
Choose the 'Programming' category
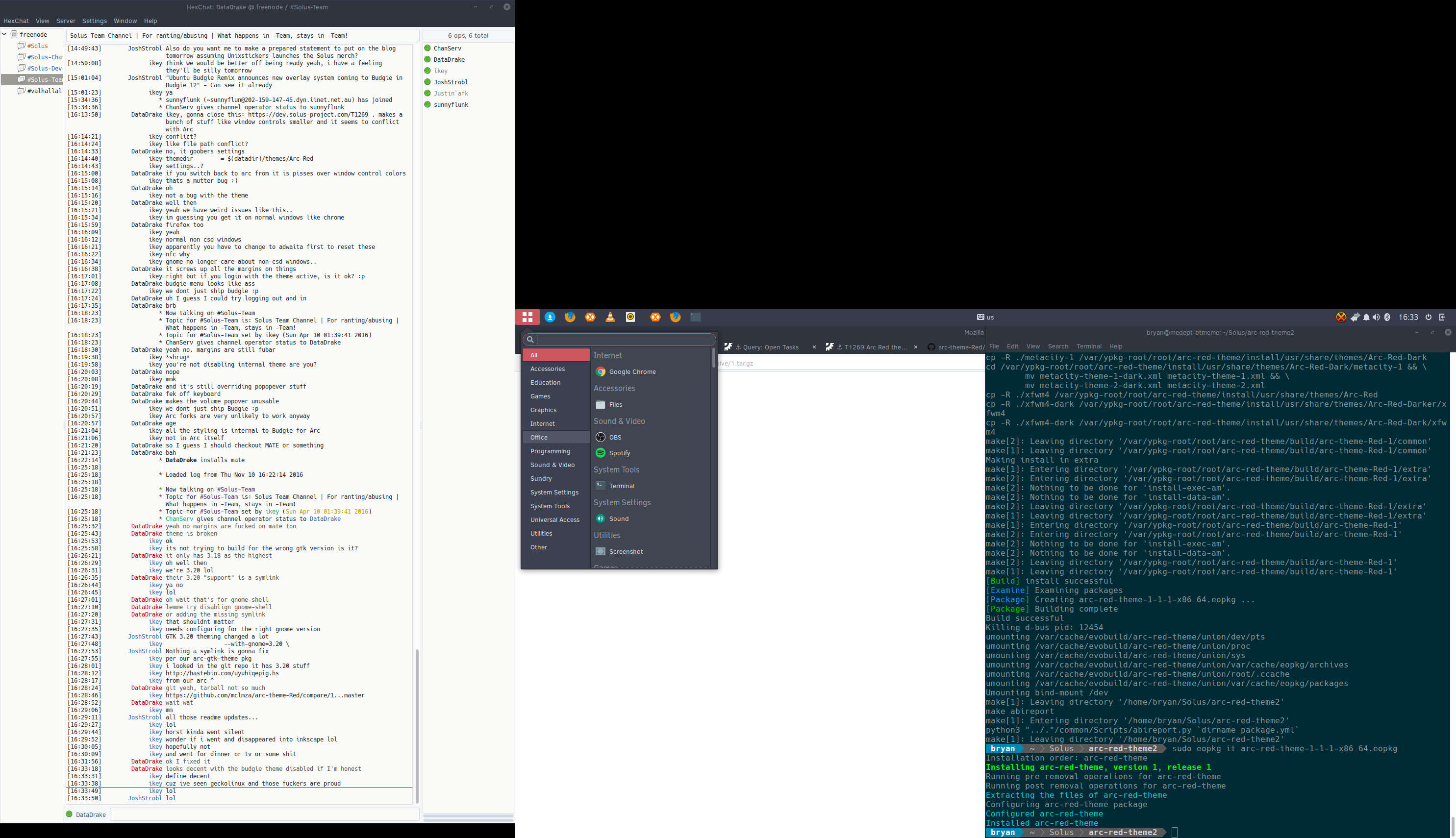[555, 451]
